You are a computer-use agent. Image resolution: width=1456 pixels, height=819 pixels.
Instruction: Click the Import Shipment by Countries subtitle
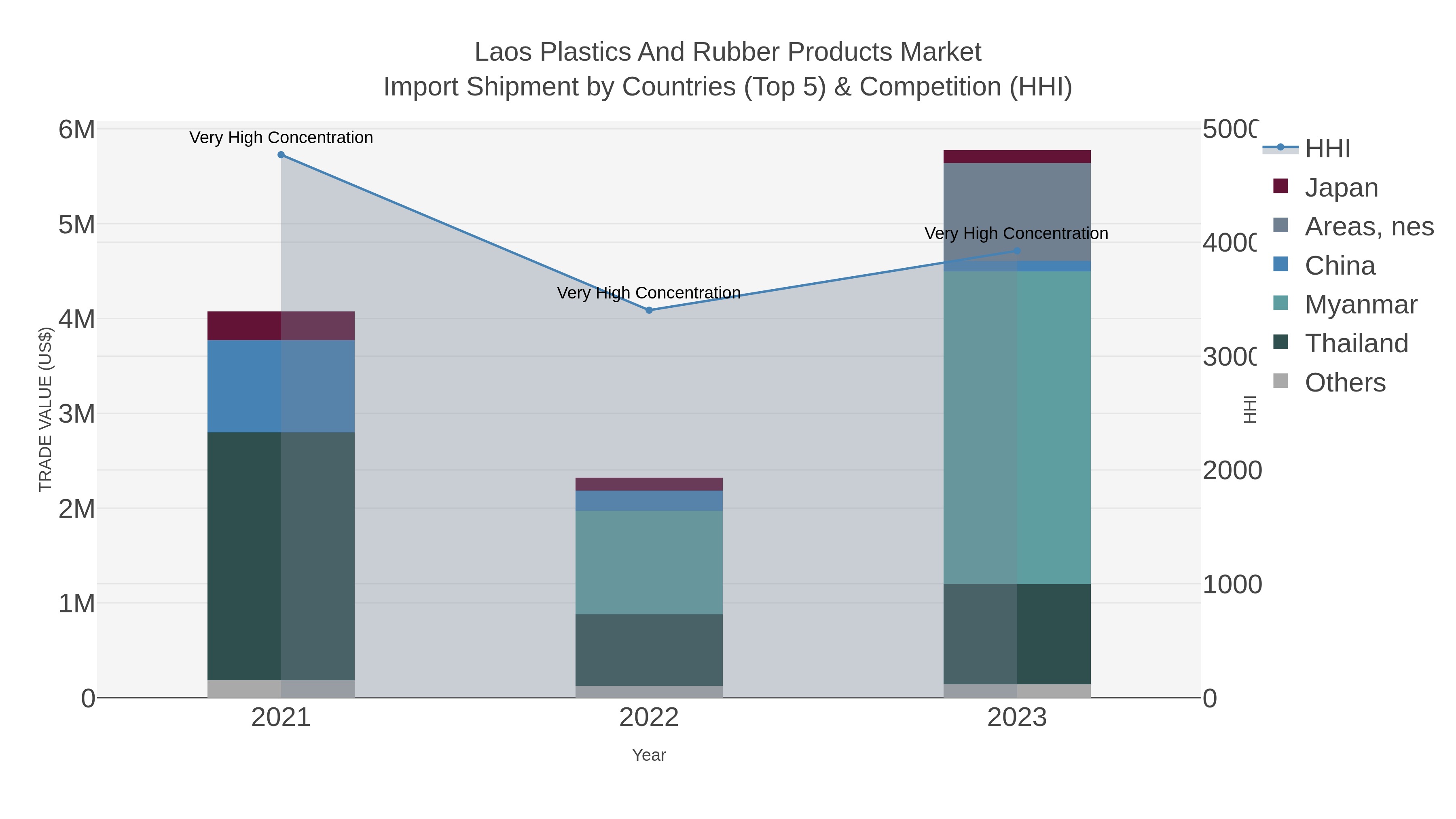pos(728,87)
